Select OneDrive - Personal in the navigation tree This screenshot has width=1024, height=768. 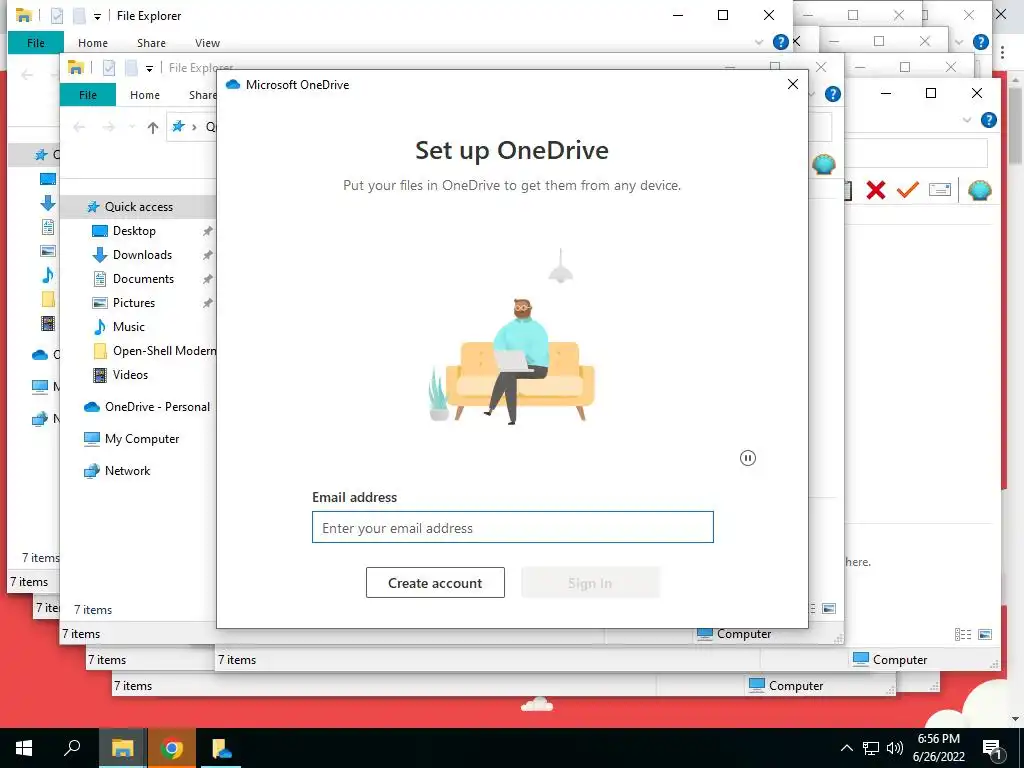click(x=157, y=407)
